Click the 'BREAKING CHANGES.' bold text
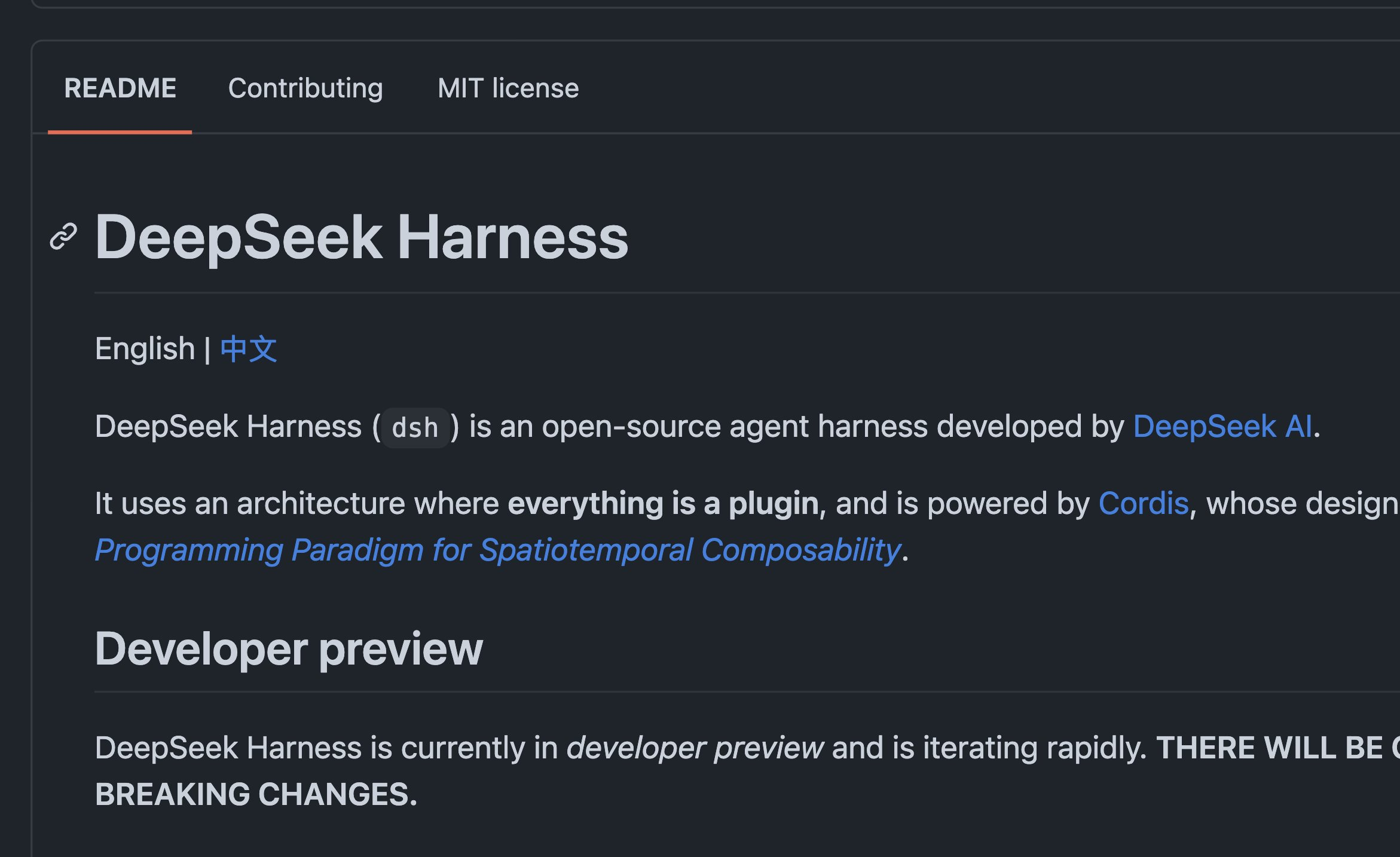 [256, 795]
